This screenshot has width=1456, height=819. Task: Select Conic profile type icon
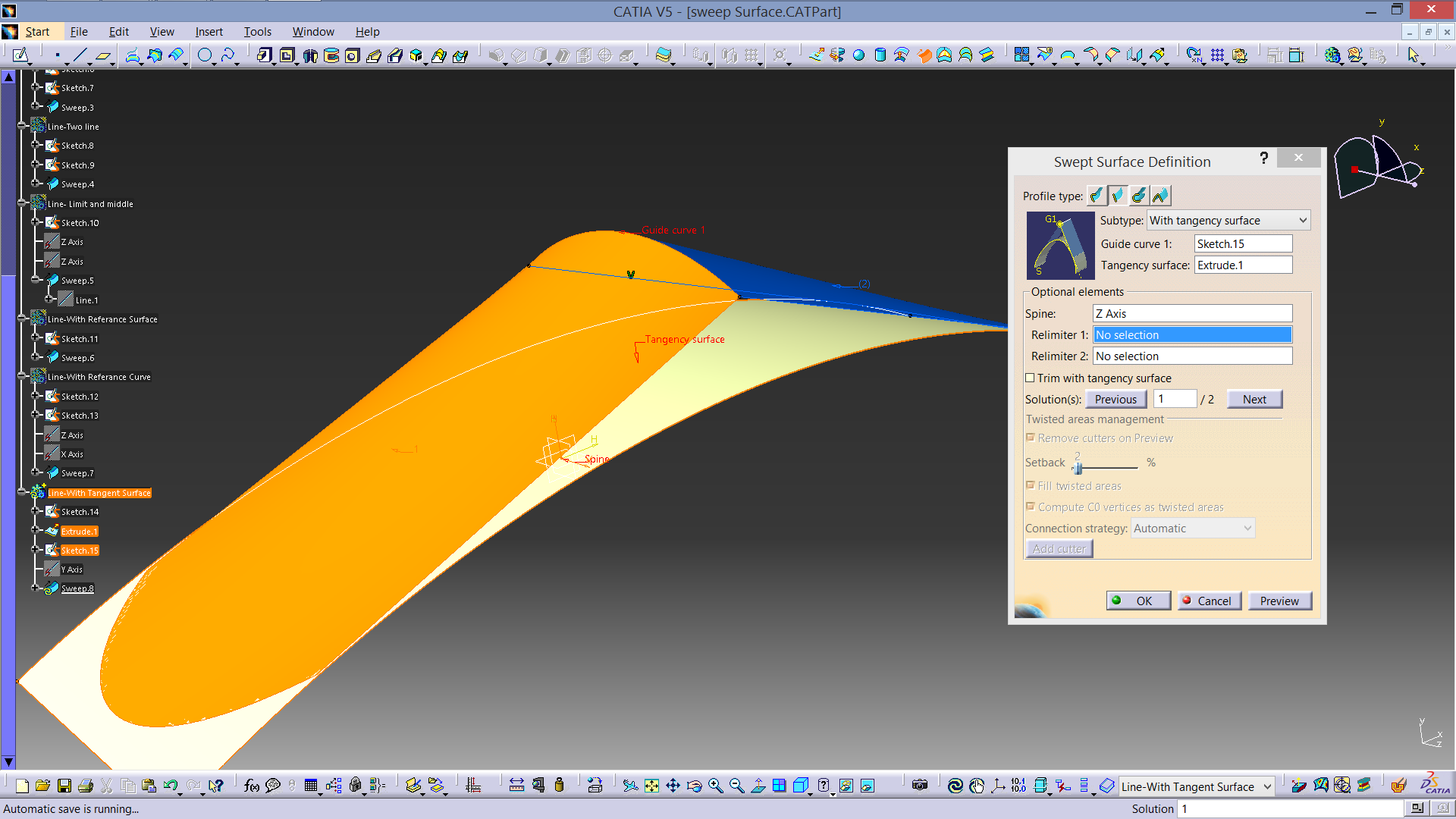click(1160, 196)
